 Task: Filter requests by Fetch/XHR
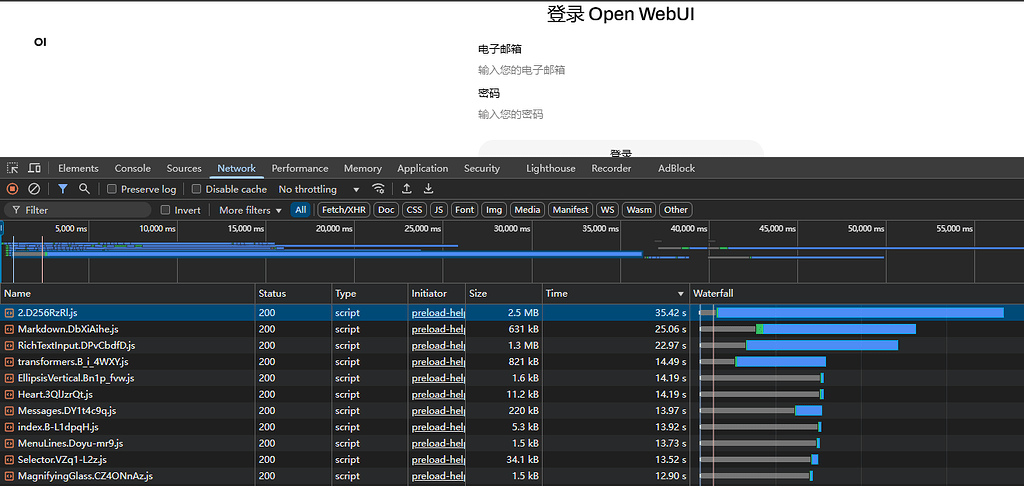[344, 210]
